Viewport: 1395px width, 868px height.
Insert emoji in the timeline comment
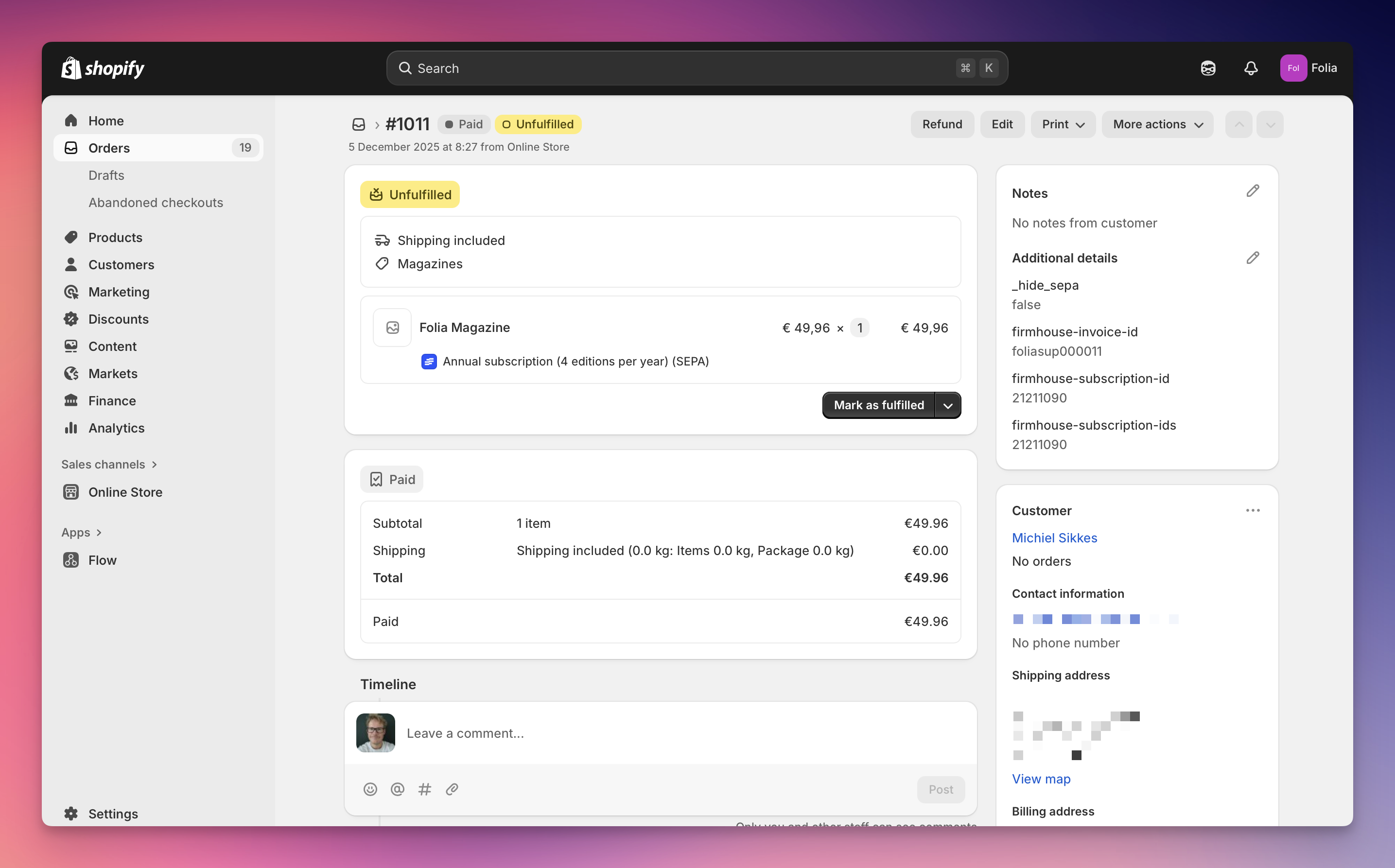point(370,789)
